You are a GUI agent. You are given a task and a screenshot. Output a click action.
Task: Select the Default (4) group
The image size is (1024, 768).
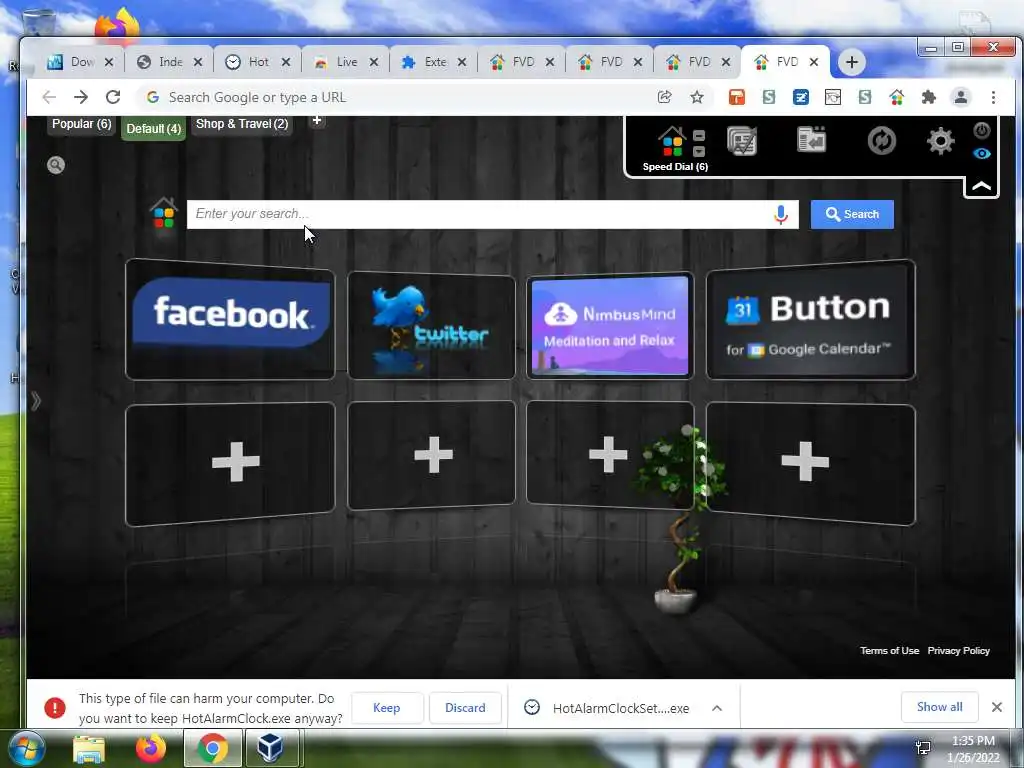tap(153, 129)
